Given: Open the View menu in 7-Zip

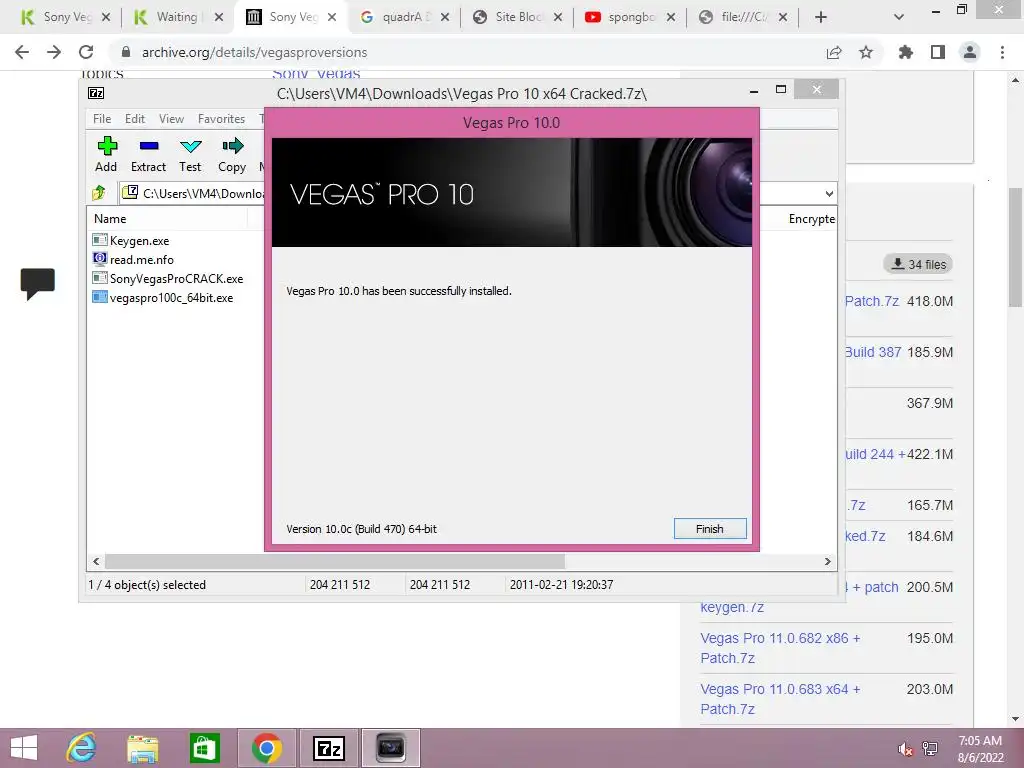Looking at the screenshot, I should 171,119.
